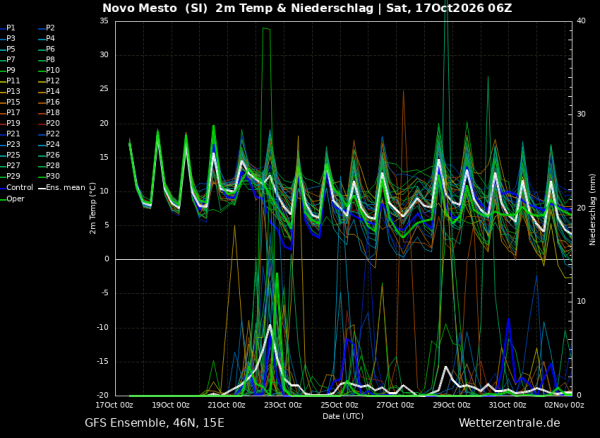The image size is (600, 438).
Task: Click the P21 legend label
Action: 10,134
